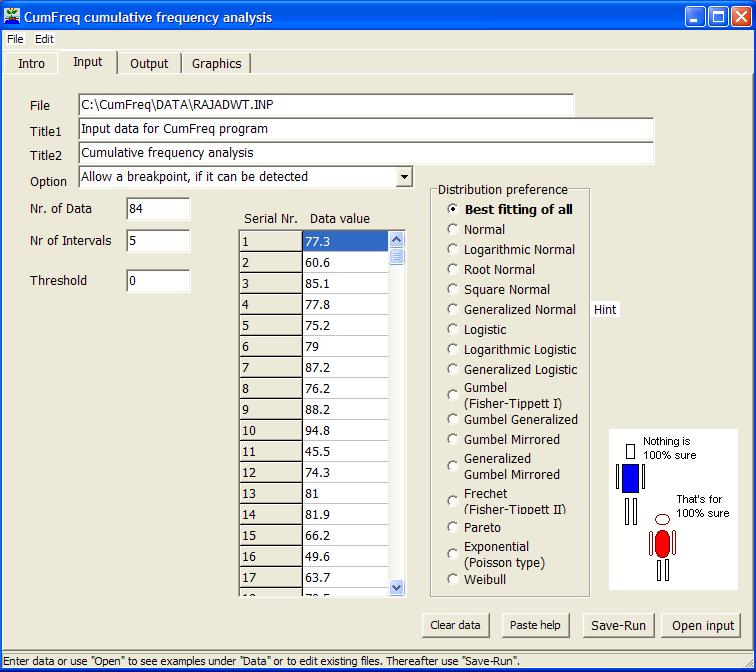Switch to the Graphics tab

(216, 64)
